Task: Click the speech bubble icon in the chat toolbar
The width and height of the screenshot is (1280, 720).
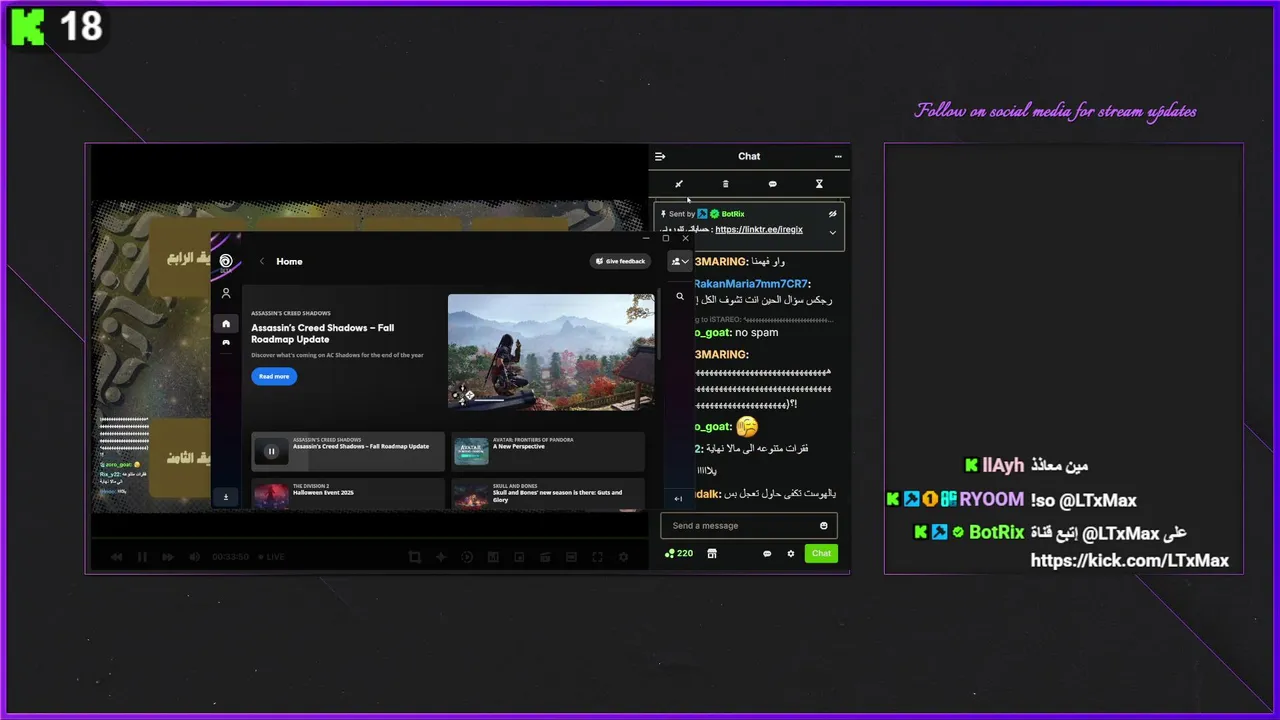Action: coord(772,184)
